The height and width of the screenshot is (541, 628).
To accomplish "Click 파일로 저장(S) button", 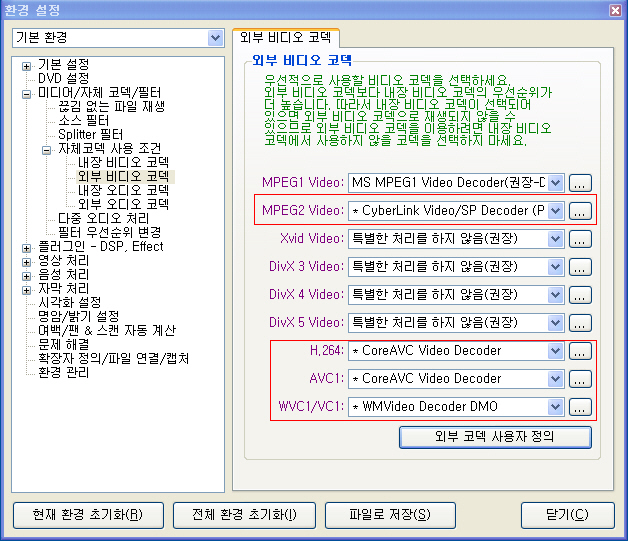I will [390, 515].
